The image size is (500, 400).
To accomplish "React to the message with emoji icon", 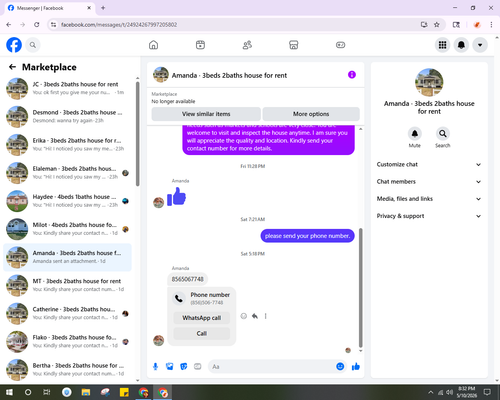I will [244, 316].
